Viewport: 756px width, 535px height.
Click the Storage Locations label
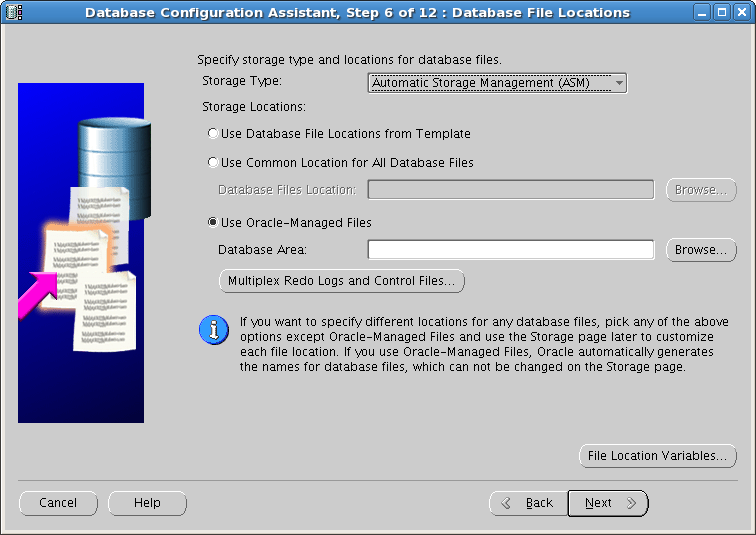[254, 107]
